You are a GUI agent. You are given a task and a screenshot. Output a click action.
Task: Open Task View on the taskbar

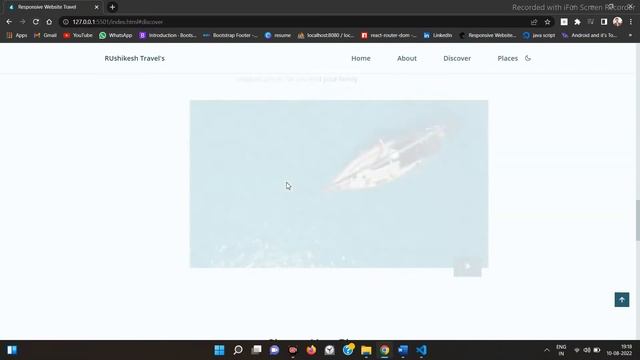[x=256, y=350]
